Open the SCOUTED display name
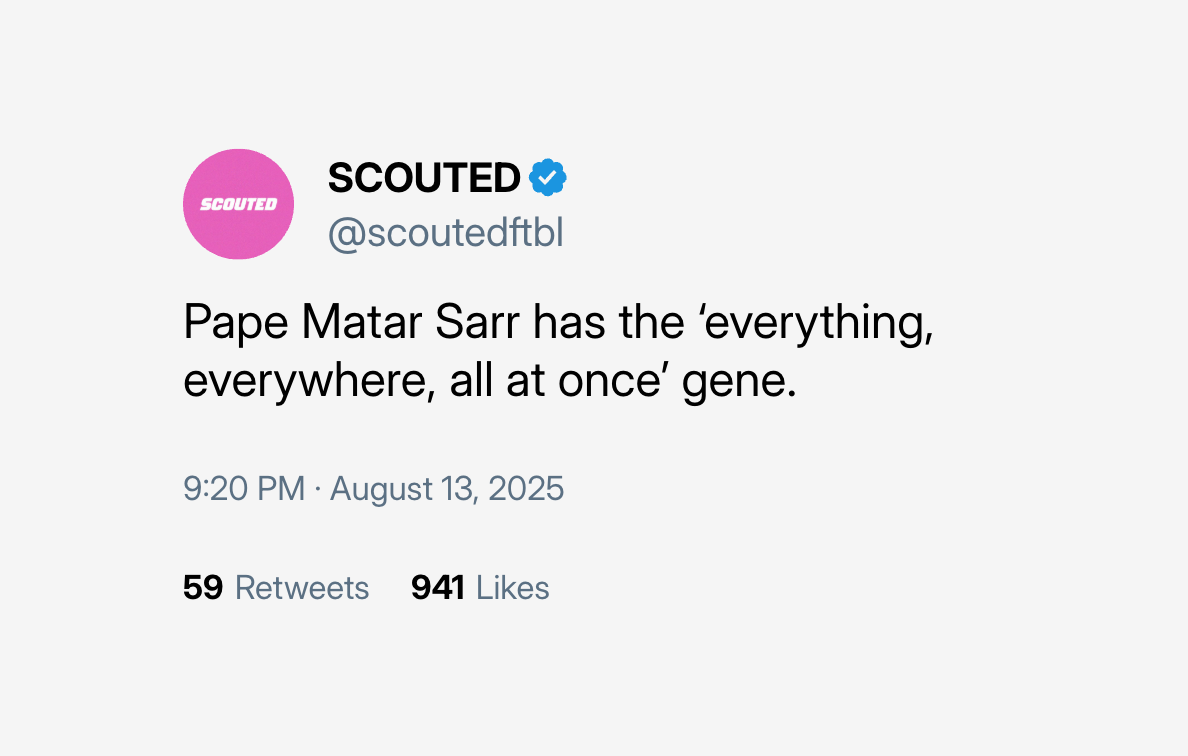The width and height of the screenshot is (1188, 756). click(424, 178)
